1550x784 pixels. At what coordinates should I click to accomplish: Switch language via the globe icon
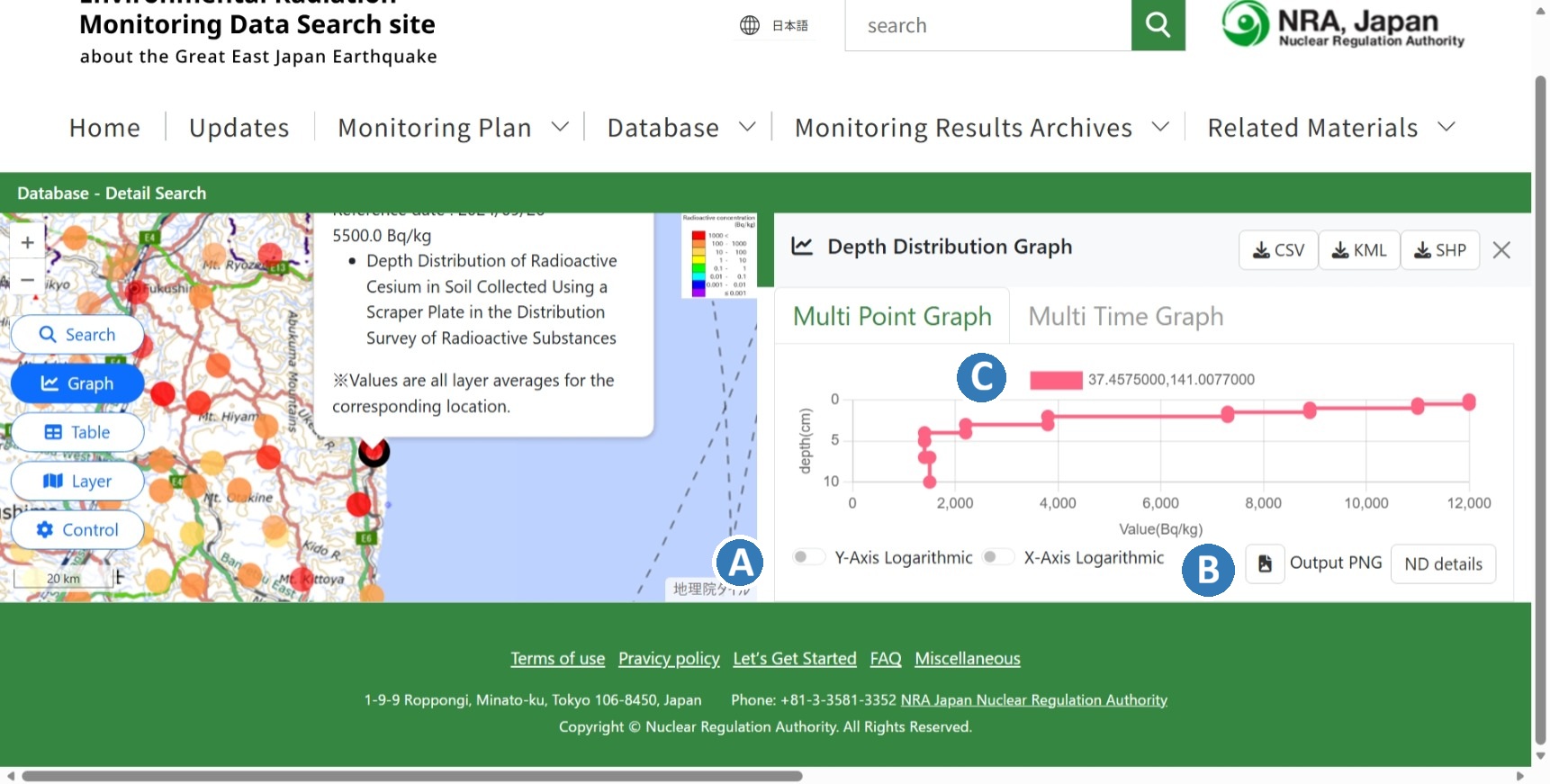[750, 25]
